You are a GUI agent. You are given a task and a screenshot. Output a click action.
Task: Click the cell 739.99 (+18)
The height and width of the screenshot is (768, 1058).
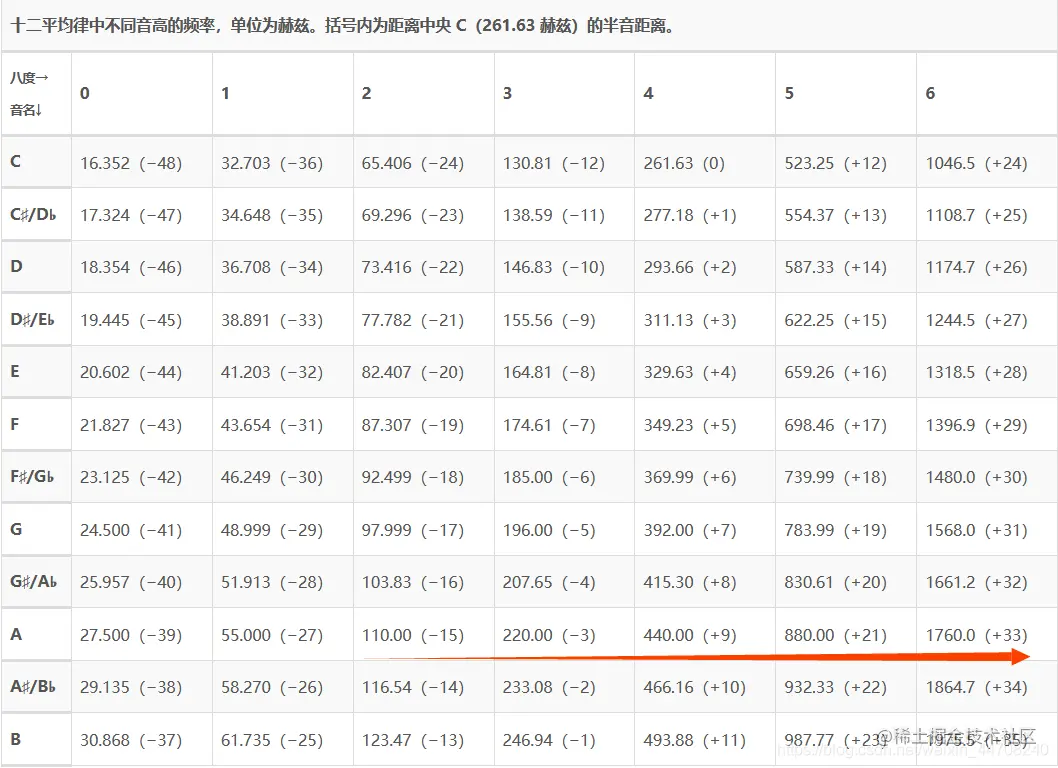(x=845, y=476)
